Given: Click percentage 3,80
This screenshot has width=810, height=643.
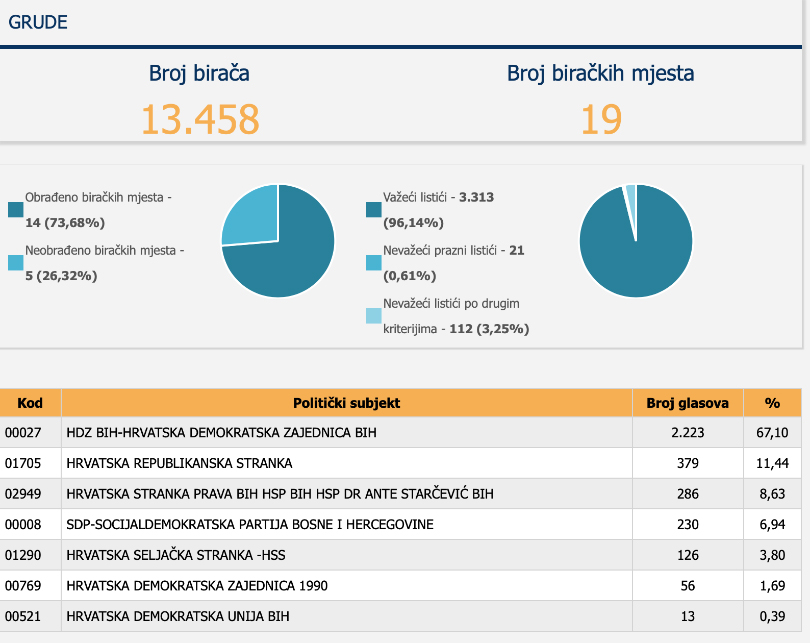Looking at the screenshot, I should point(772,555).
